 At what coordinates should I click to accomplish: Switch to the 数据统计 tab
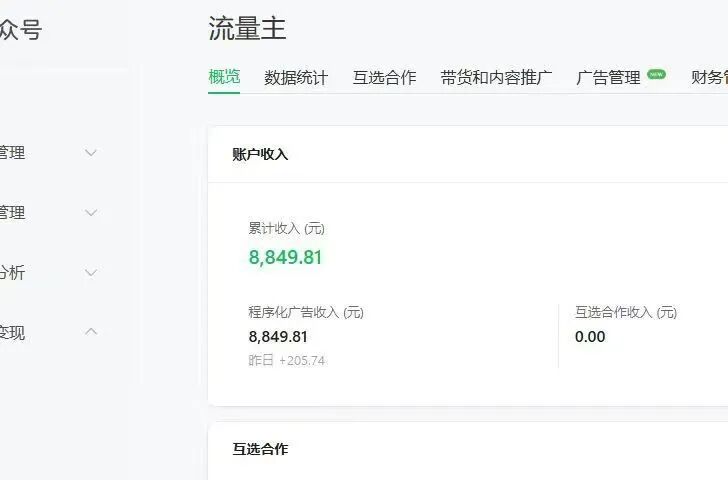(295, 77)
